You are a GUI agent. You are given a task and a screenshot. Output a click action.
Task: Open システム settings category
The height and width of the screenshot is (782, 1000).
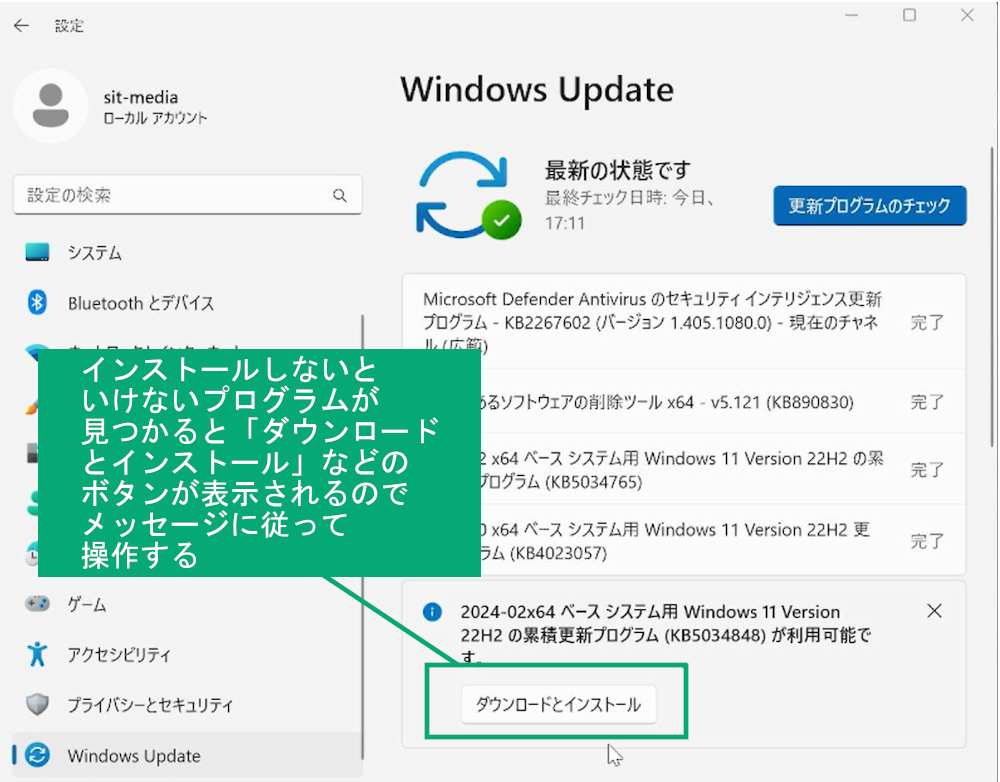[188, 252]
